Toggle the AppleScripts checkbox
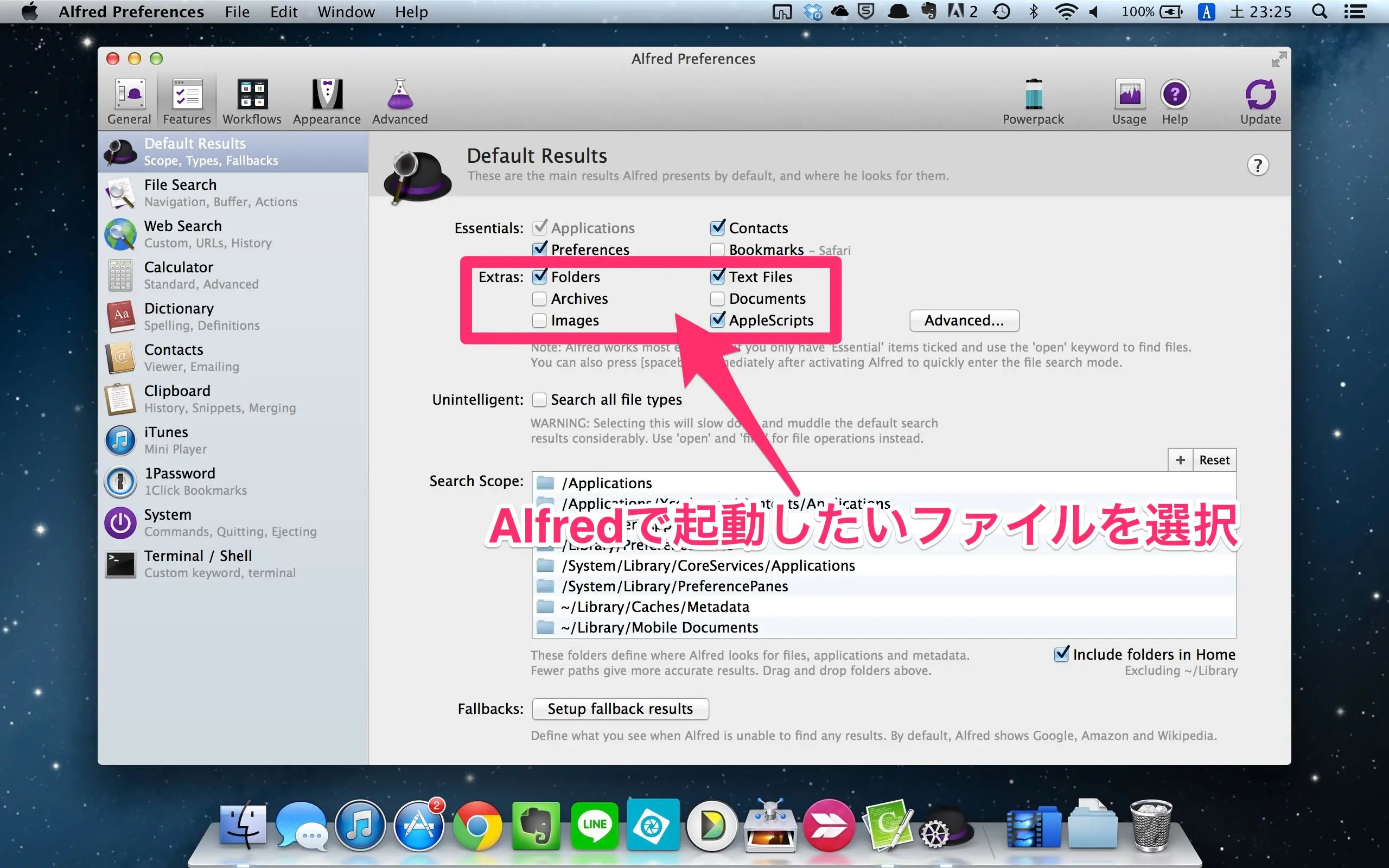This screenshot has height=868, width=1389. pyautogui.click(x=717, y=320)
